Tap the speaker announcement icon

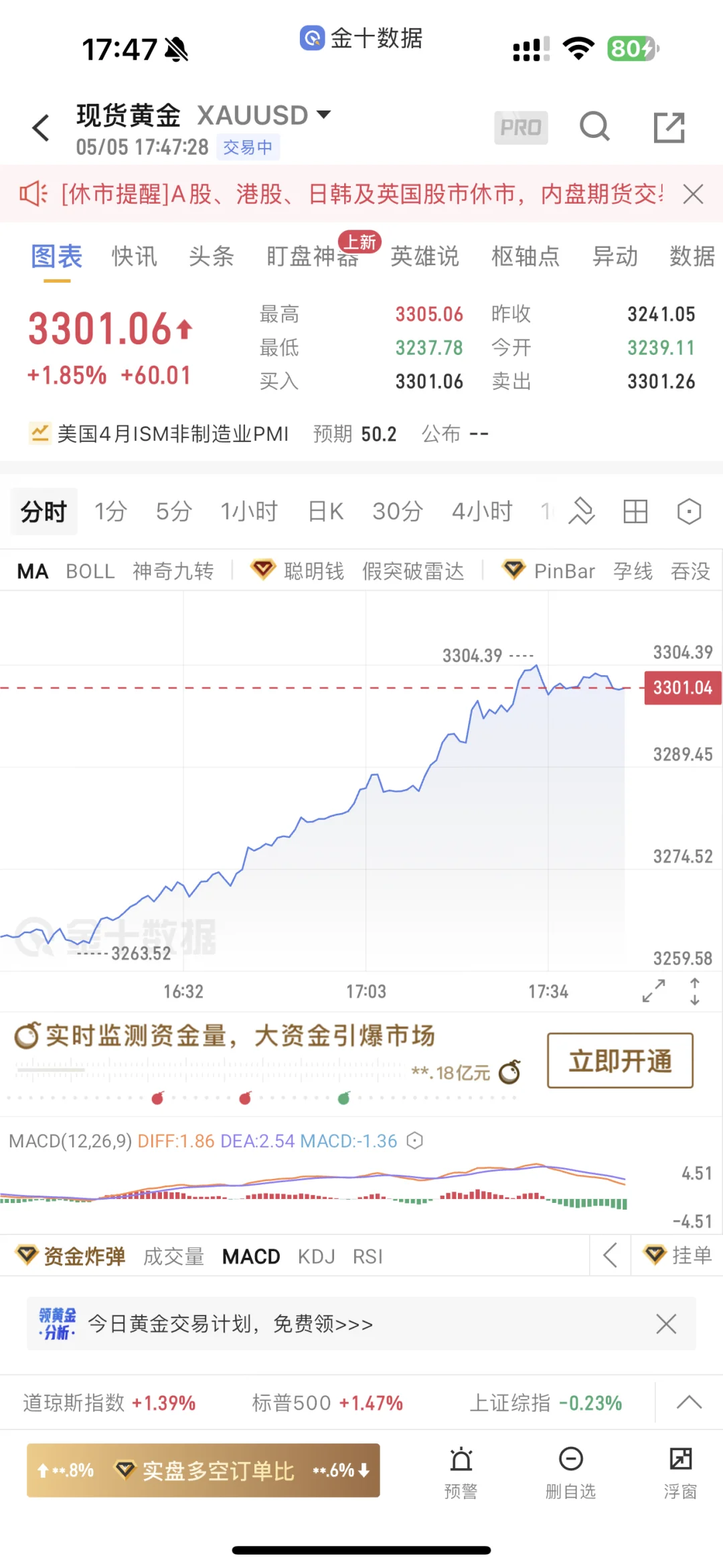coord(33,194)
